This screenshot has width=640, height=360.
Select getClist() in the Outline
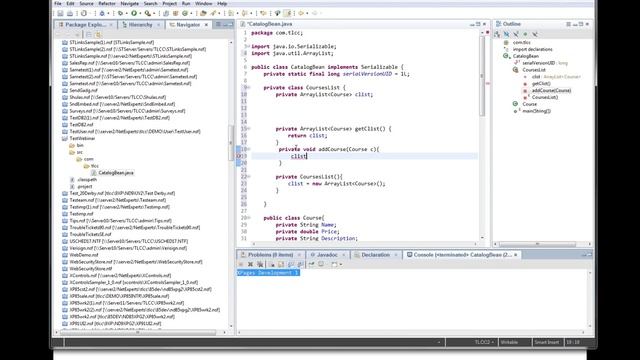coord(541,83)
